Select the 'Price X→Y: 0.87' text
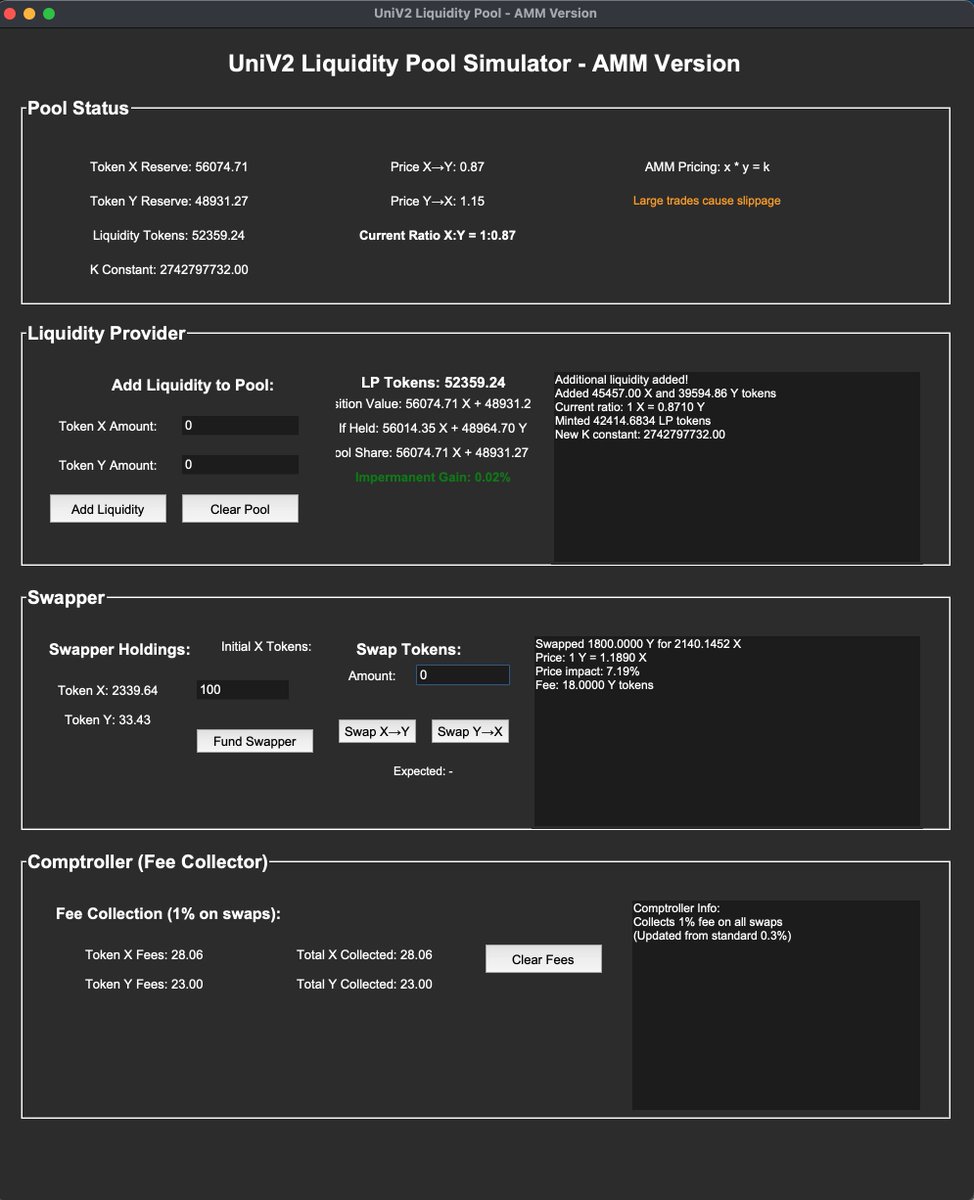Viewport: 974px width, 1200px height. click(x=437, y=167)
